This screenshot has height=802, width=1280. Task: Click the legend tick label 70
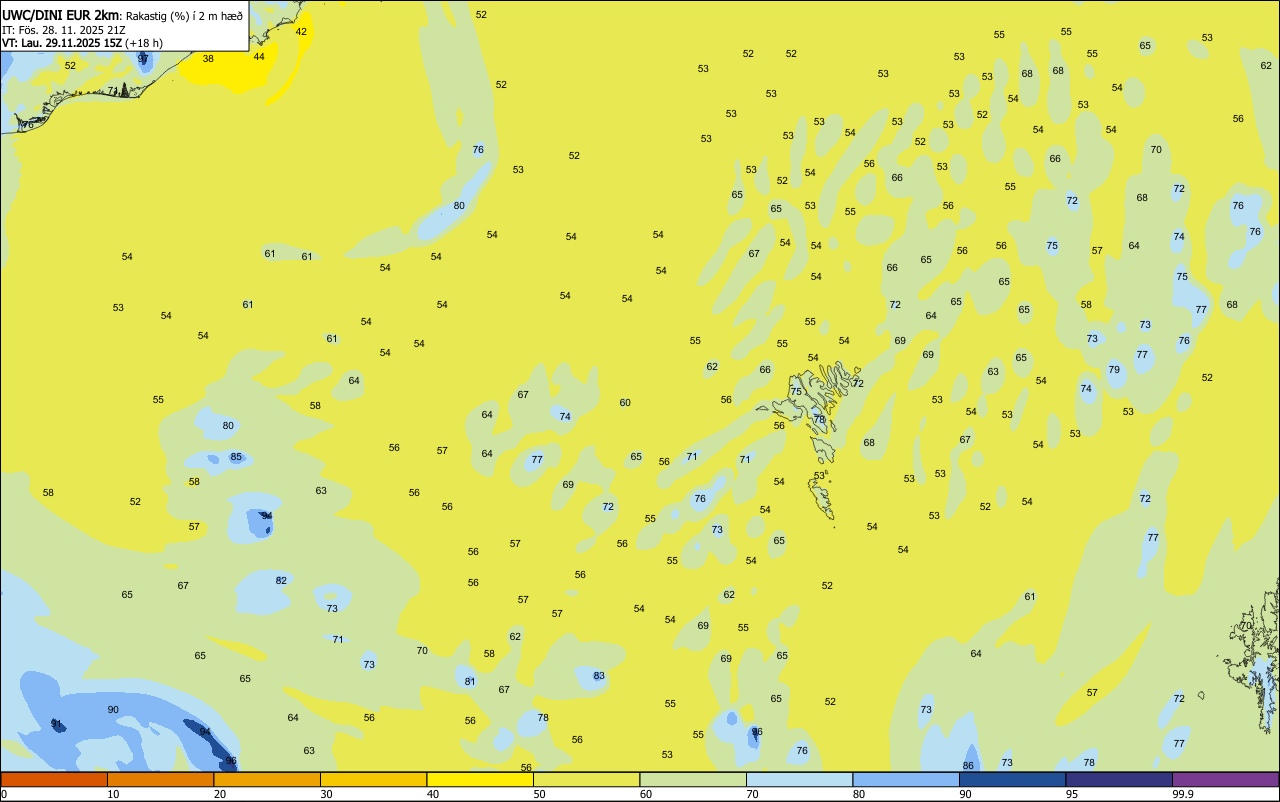coord(752,794)
